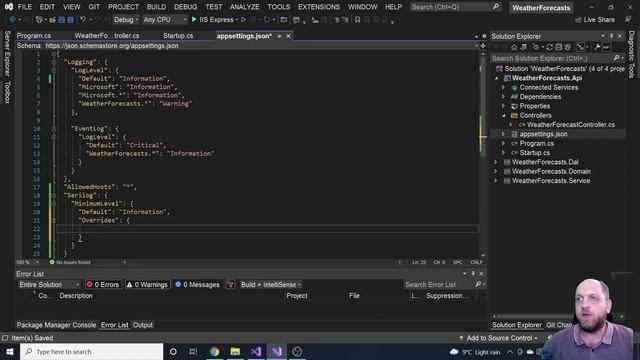
Task: Click Add to Source Control
Action: pyautogui.click(x=499, y=338)
